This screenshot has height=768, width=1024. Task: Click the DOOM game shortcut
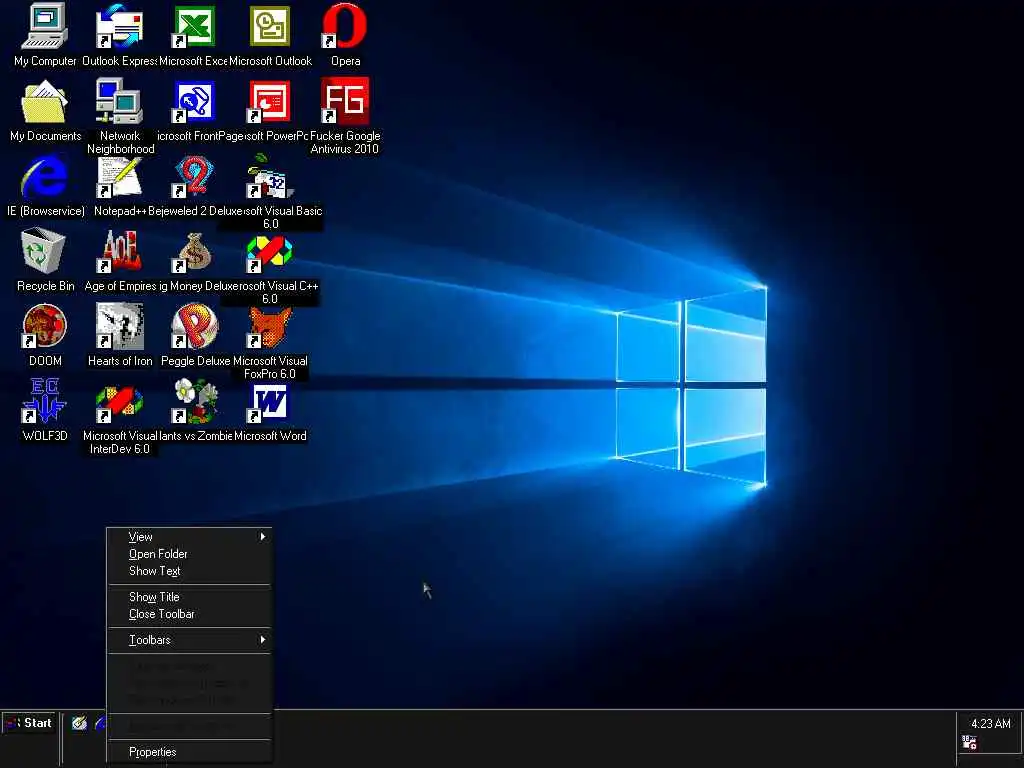[x=44, y=326]
